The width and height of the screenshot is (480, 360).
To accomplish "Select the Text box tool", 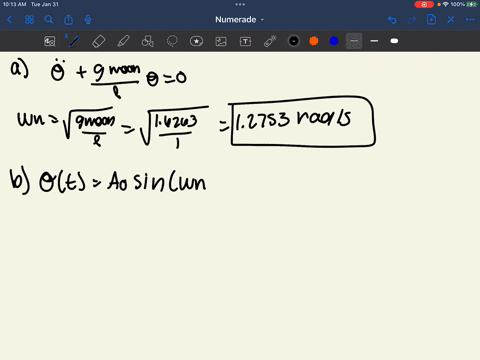I will click(x=245, y=41).
